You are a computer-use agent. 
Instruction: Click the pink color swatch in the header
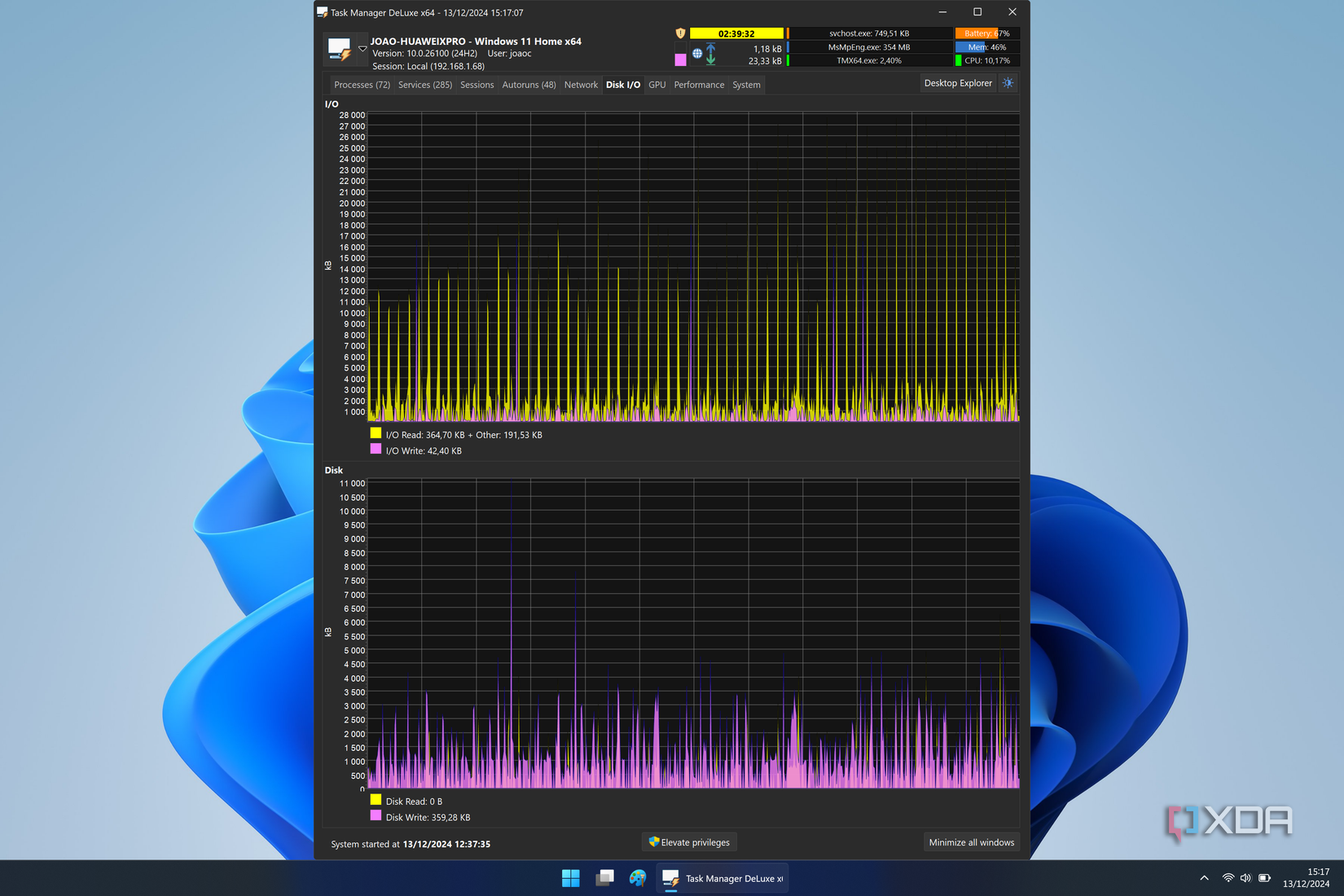[x=681, y=59]
